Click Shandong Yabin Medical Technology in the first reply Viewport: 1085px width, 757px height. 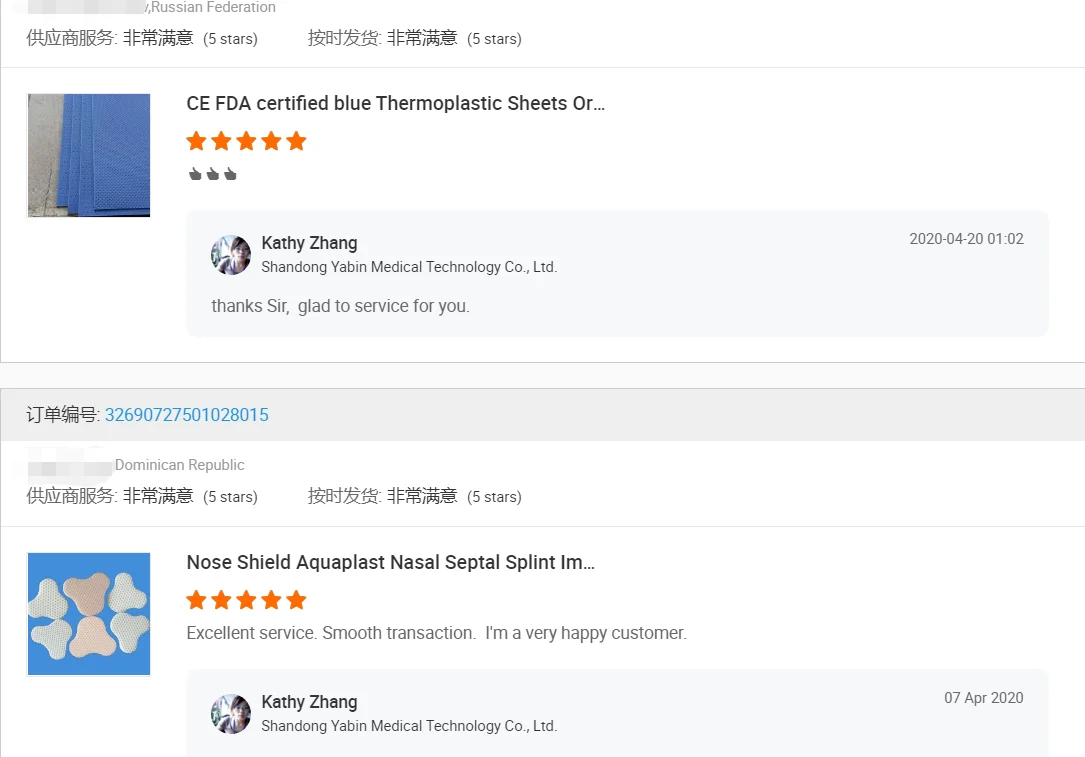[409, 267]
